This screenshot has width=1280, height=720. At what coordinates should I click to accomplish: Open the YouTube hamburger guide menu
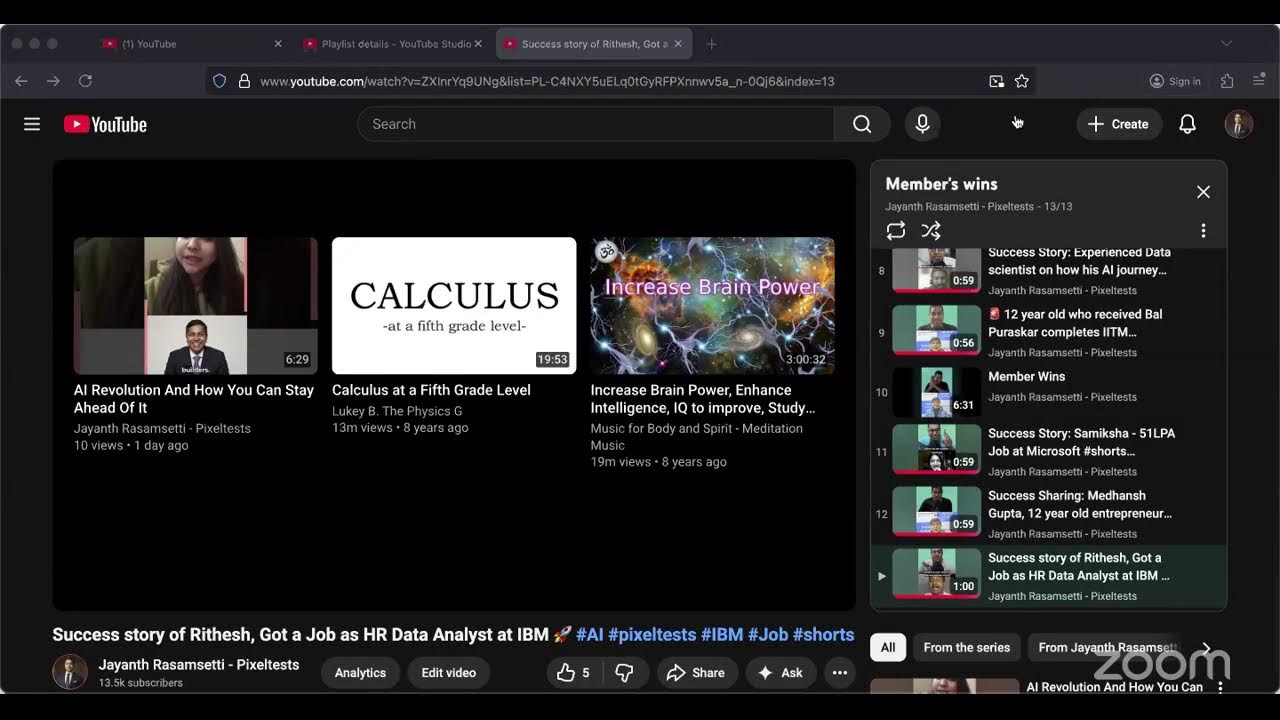pyautogui.click(x=32, y=124)
